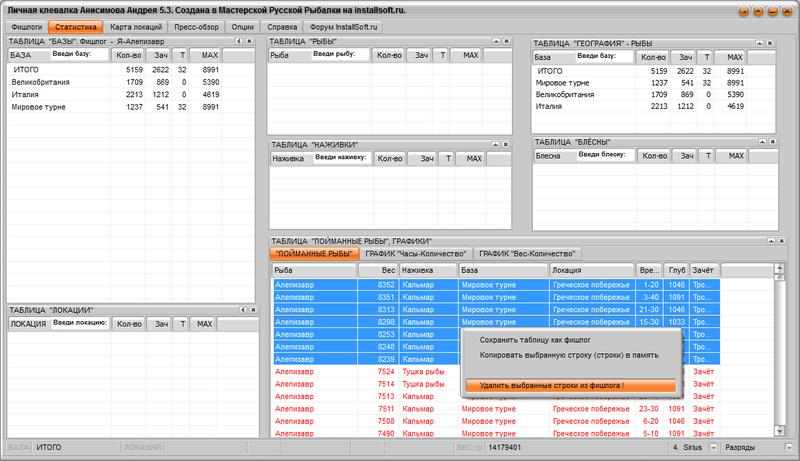
Task: Open the Sirius dropdown in status bar
Action: 712,449
